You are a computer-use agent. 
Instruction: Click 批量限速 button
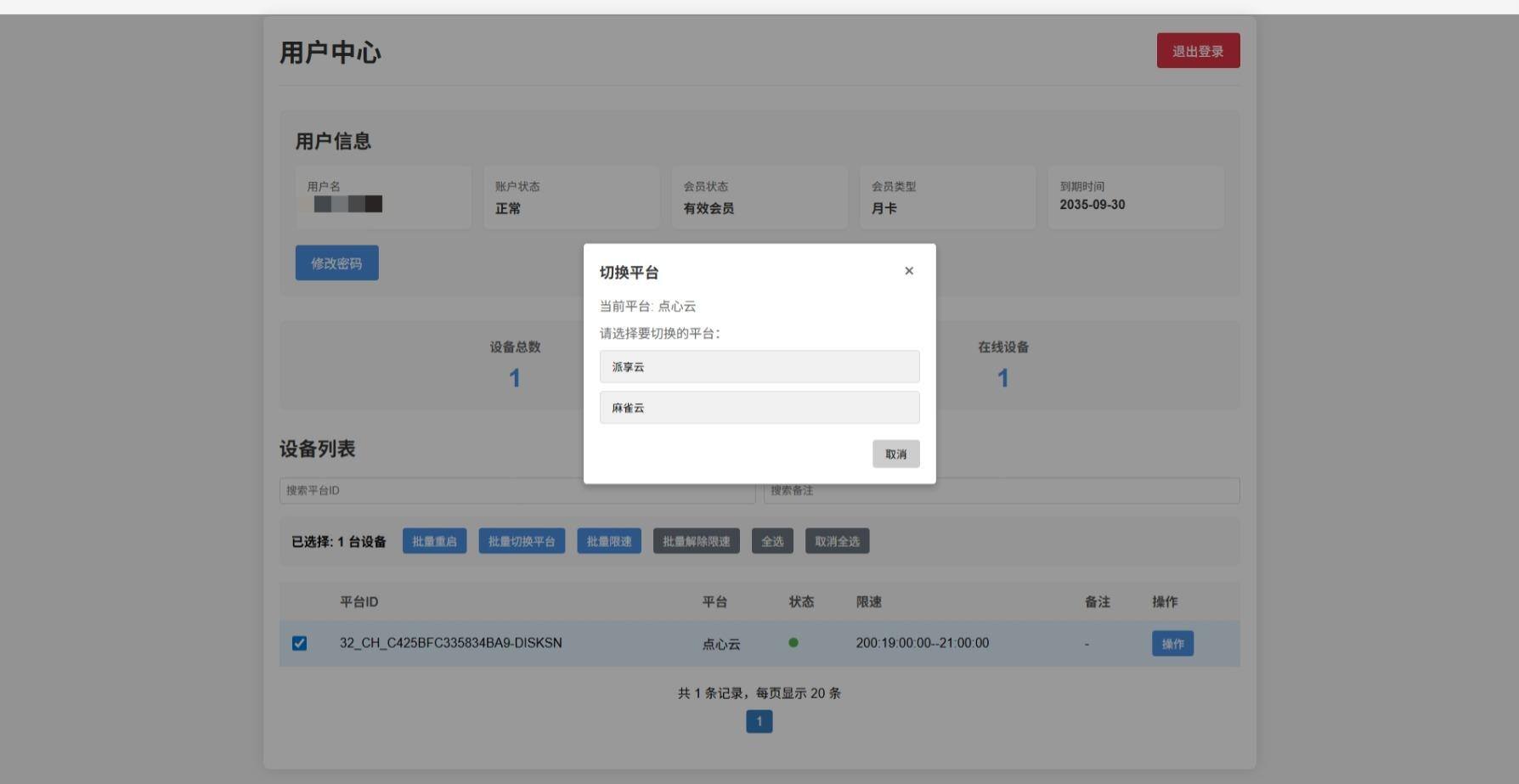pos(609,542)
